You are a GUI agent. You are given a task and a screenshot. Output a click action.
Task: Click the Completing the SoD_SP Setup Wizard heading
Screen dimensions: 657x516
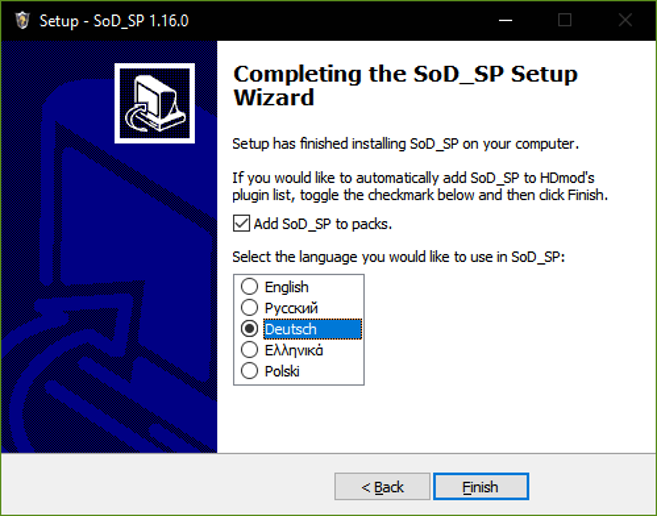[404, 86]
